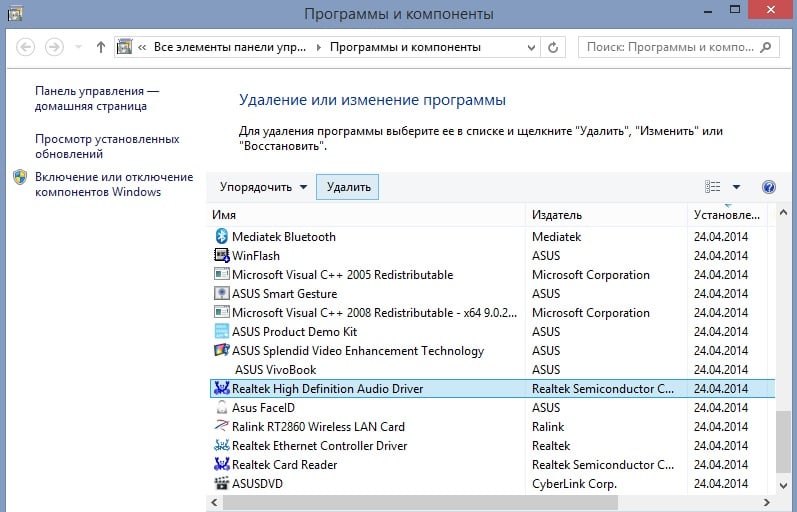Click the refresh button in the address bar
797x512 pixels.
click(553, 47)
